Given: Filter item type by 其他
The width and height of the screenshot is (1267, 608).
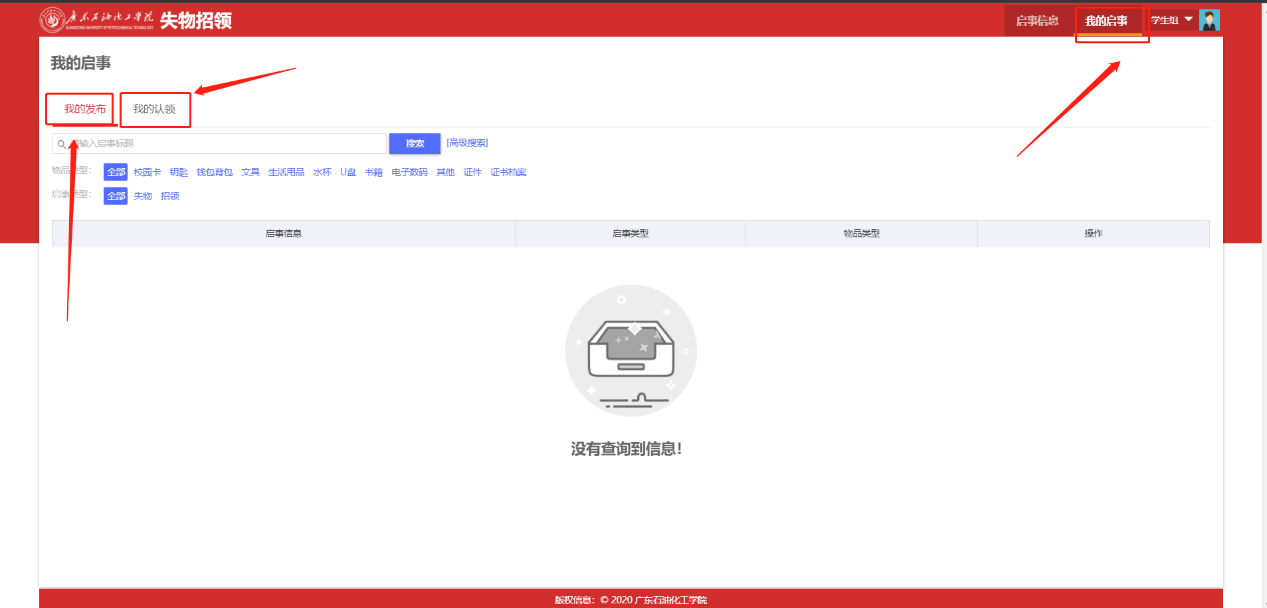Looking at the screenshot, I should 445,172.
